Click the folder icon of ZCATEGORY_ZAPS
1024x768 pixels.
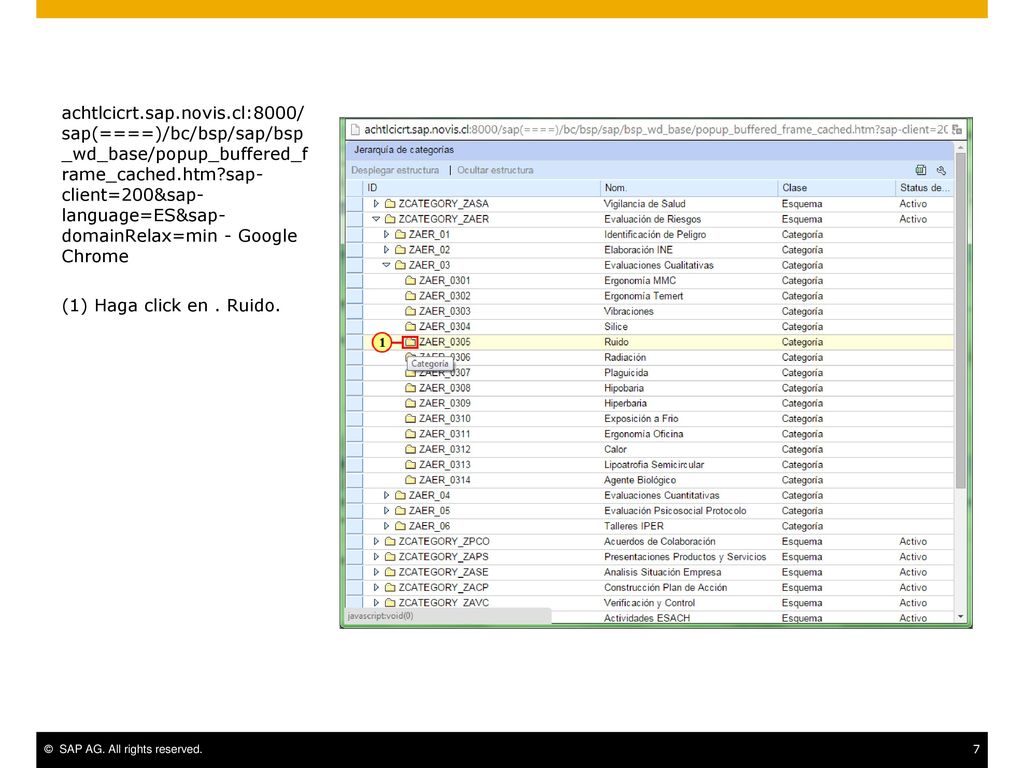390,556
